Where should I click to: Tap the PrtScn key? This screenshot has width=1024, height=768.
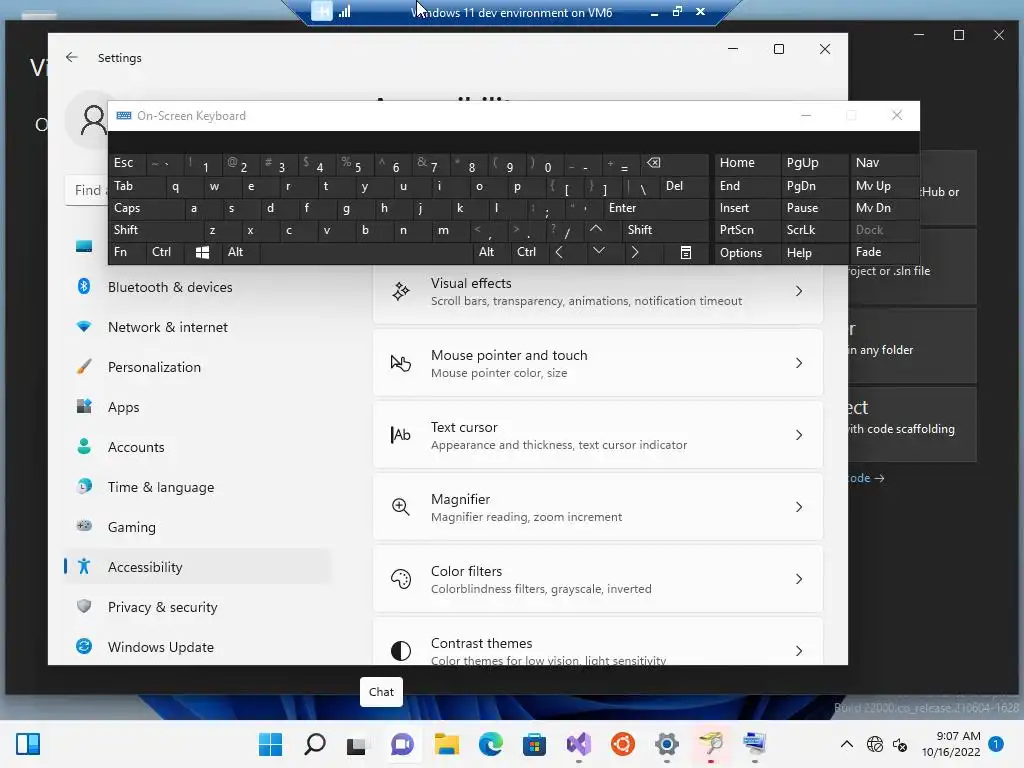(x=747, y=230)
